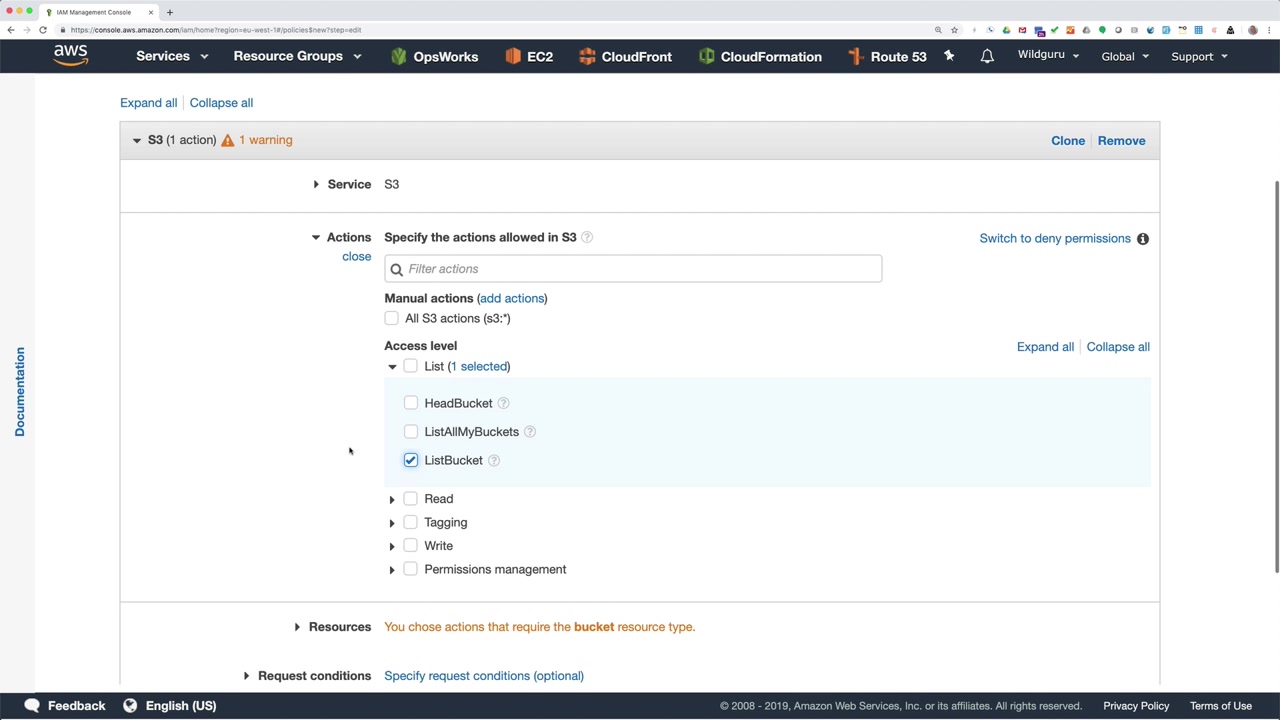Viewport: 1280px width, 720px height.
Task: Open the Support menu
Action: (x=1199, y=56)
